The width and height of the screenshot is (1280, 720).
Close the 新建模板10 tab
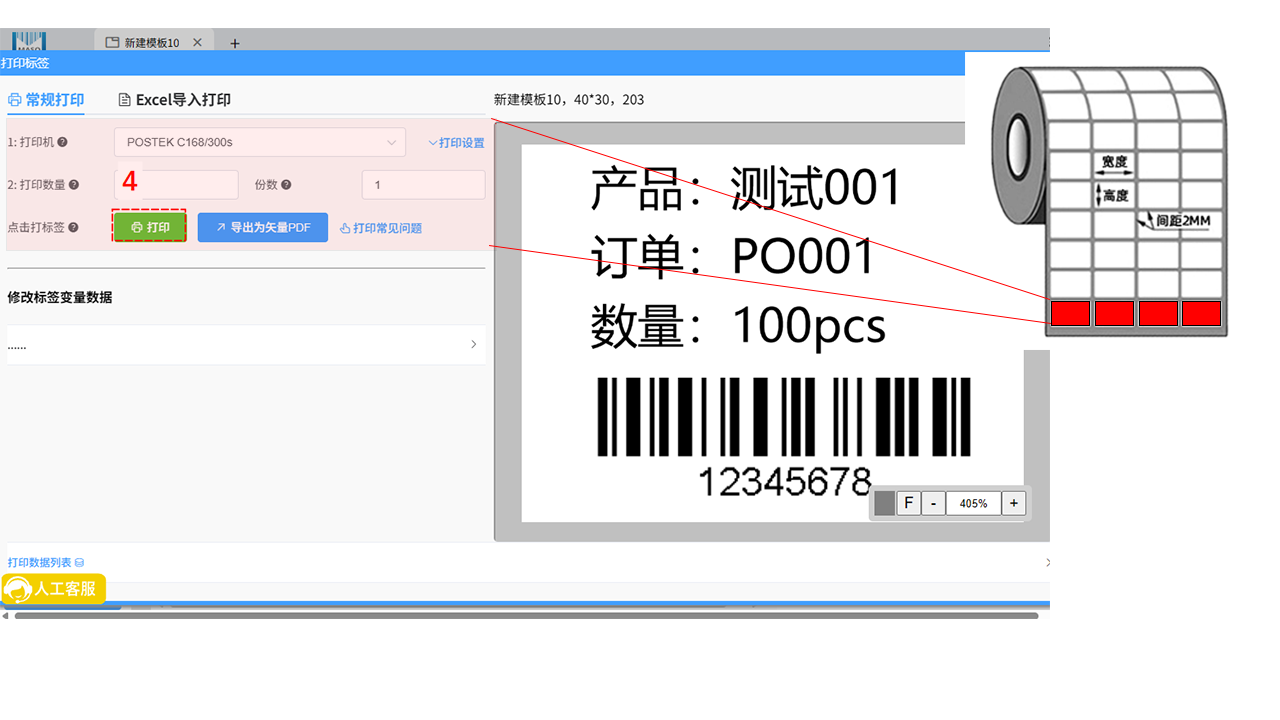tap(198, 43)
